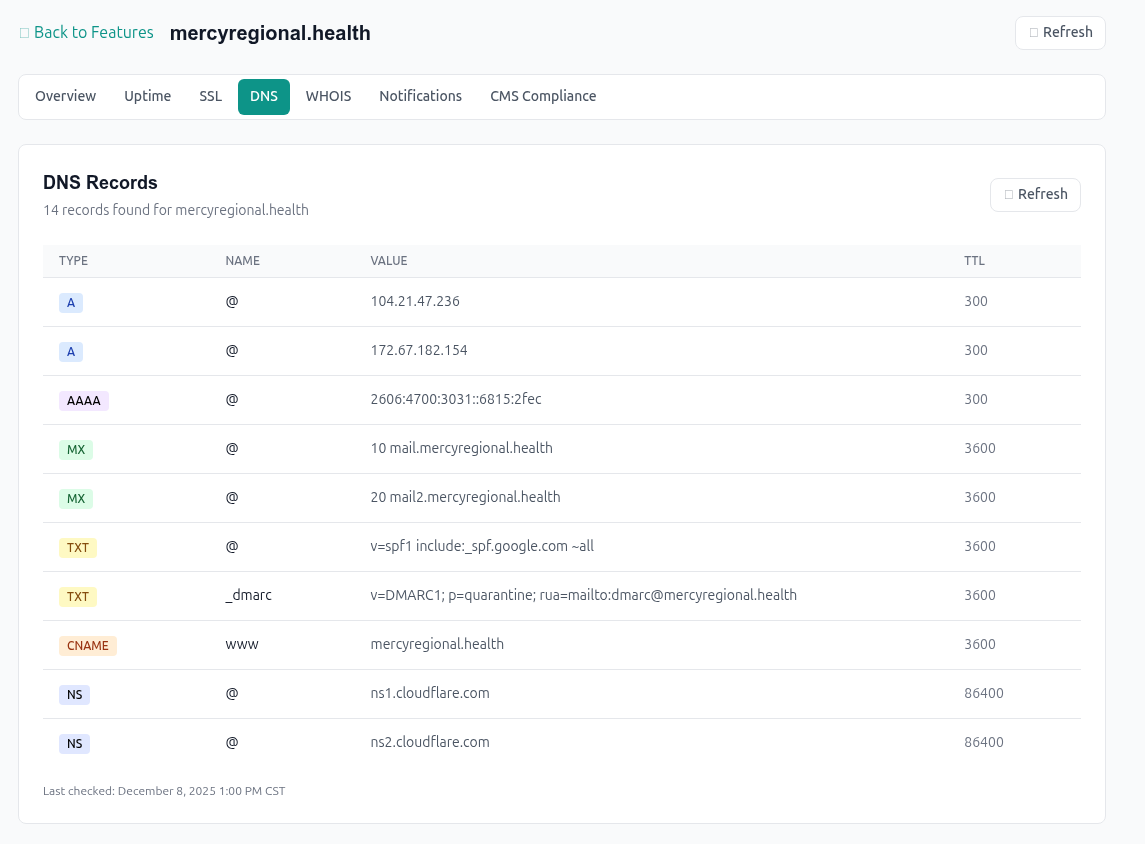This screenshot has width=1145, height=844.
Task: Click the CNAME badge on the www row
Action: [88, 645]
